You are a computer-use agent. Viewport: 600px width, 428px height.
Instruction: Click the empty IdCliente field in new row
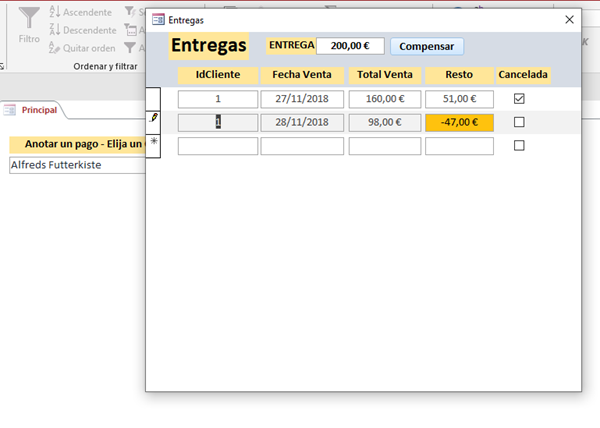click(217, 146)
